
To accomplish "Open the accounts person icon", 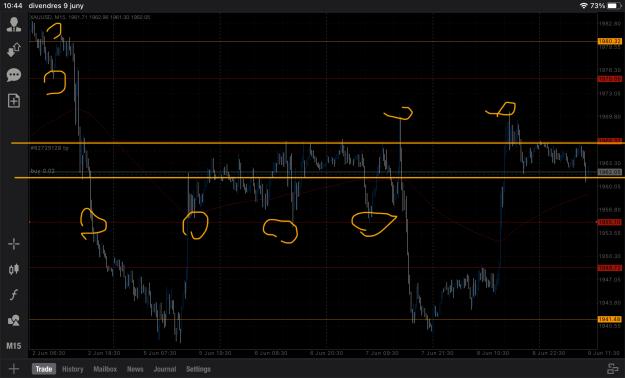I will [x=14, y=25].
